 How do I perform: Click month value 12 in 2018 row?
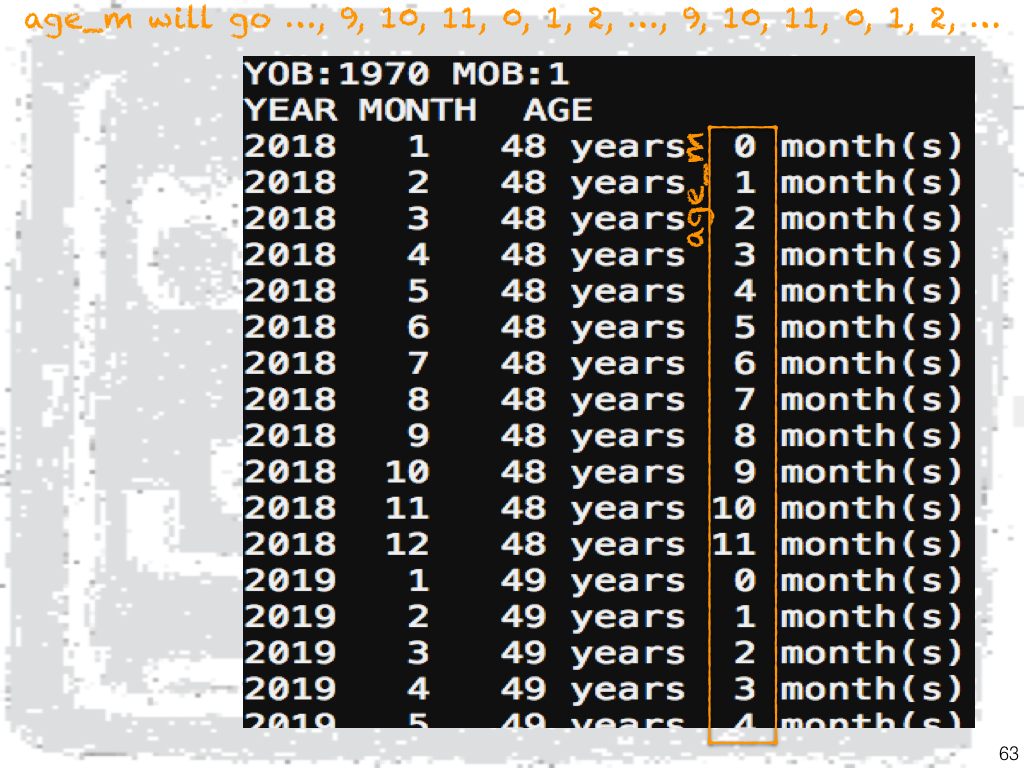tap(407, 544)
